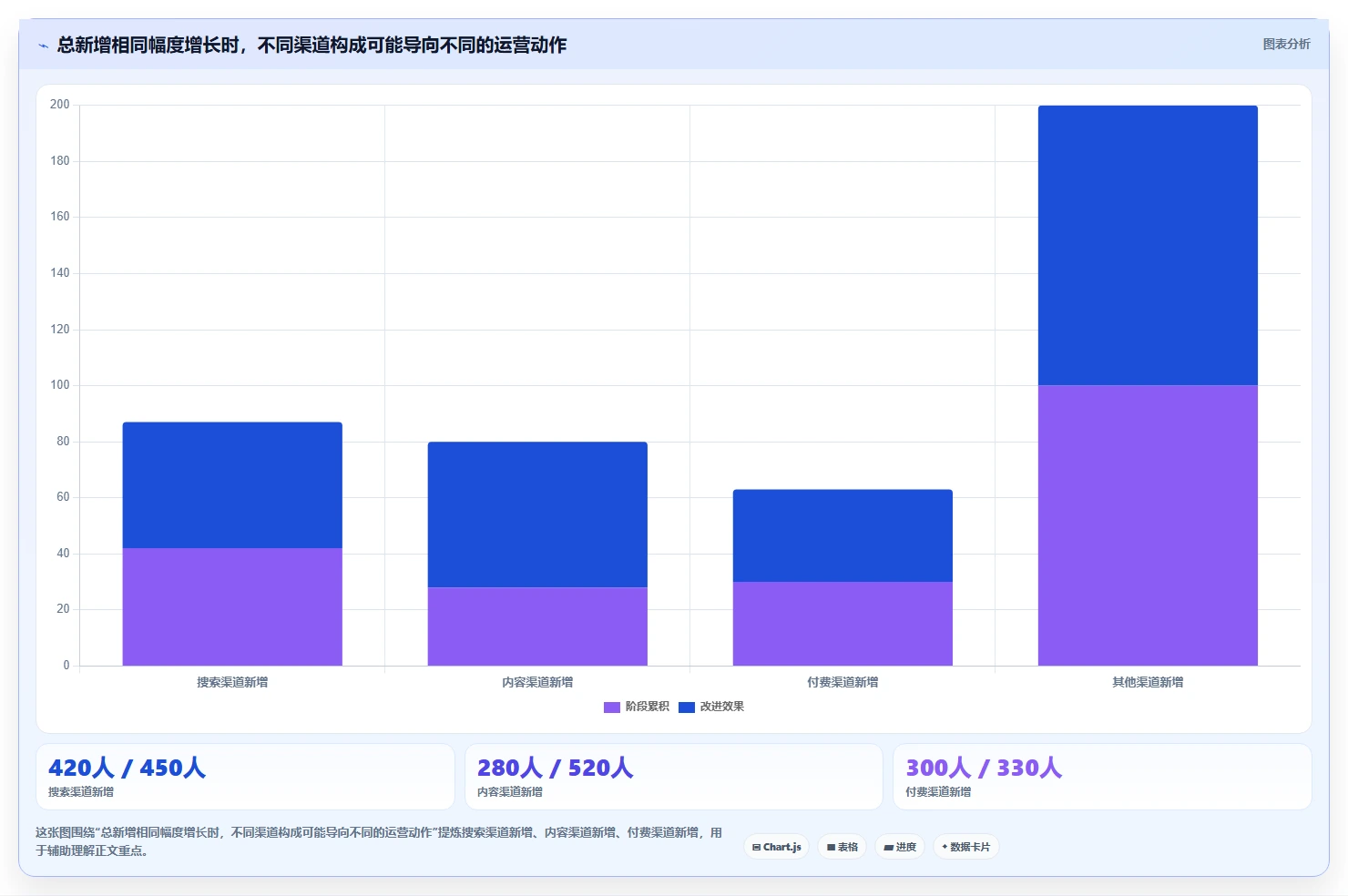Click the description paragraph below the cards
1348x896 pixels.
(x=379, y=841)
